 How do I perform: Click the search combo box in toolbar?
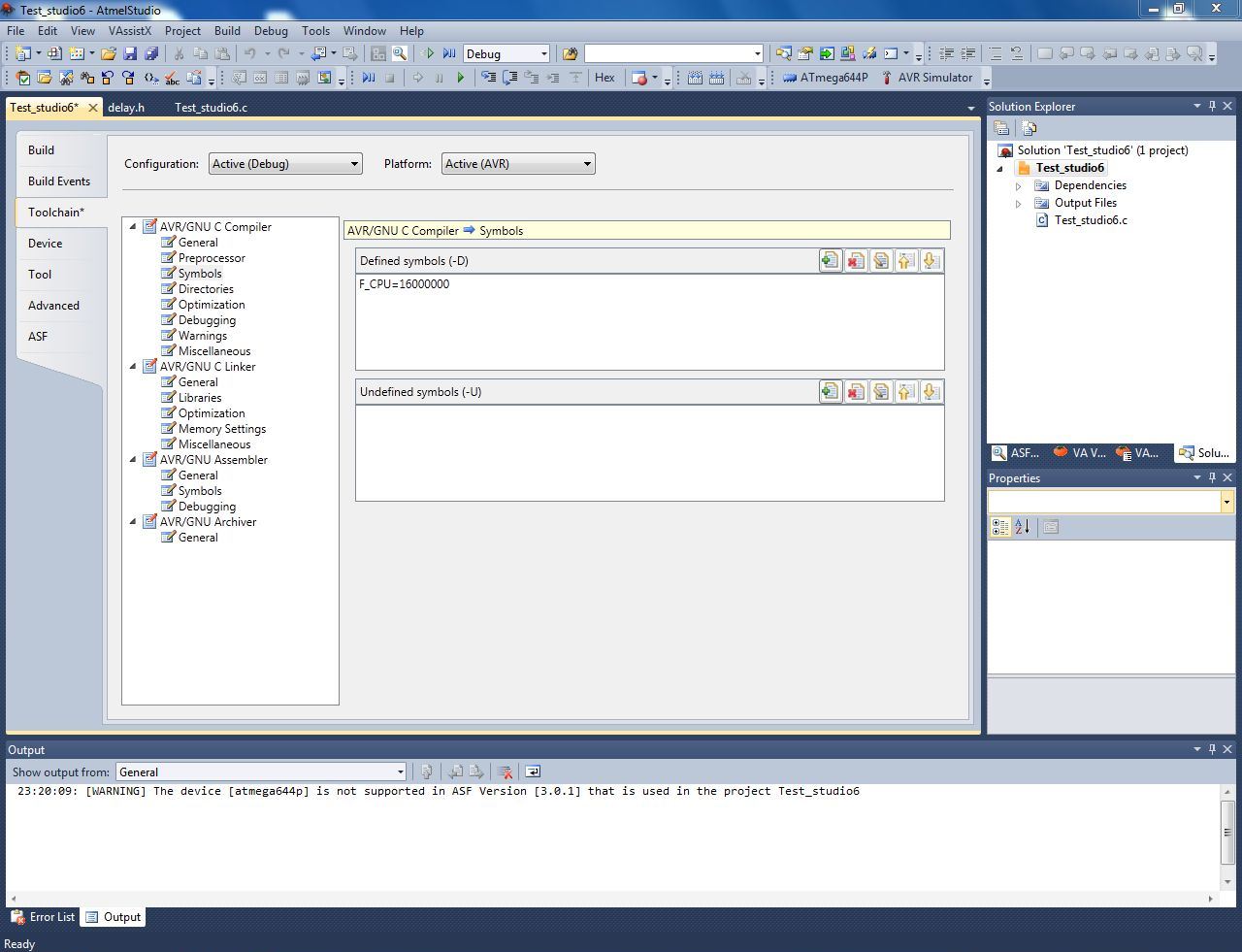coord(673,53)
